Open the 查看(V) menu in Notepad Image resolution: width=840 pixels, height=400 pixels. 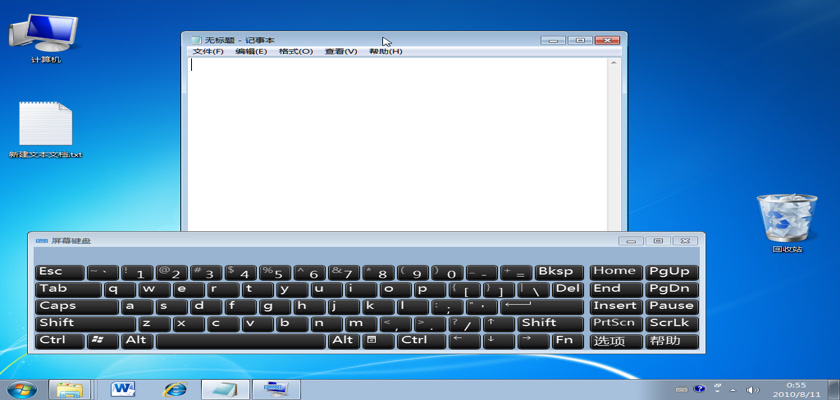coord(340,51)
